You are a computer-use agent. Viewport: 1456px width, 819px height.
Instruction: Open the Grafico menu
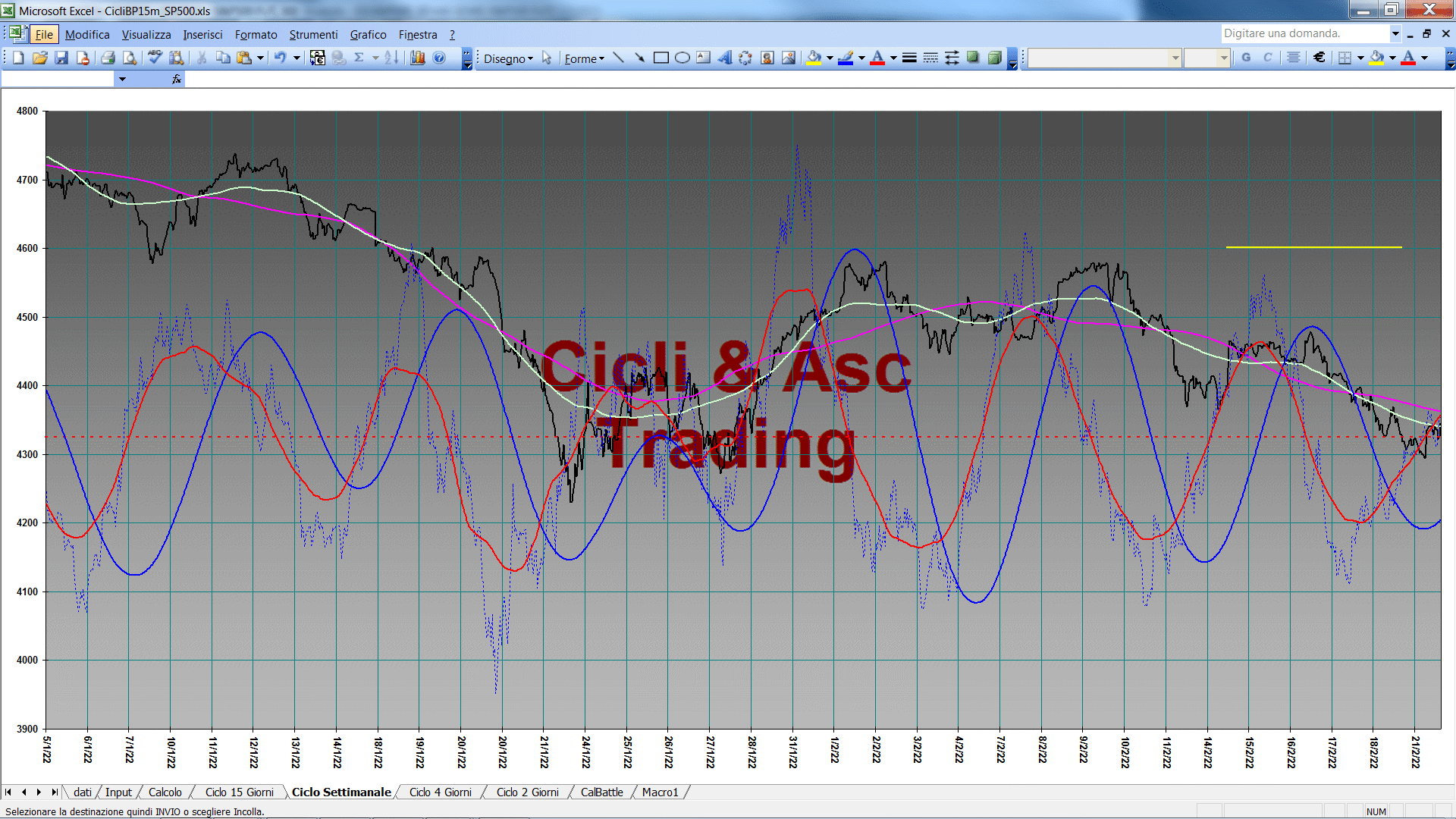(x=368, y=35)
